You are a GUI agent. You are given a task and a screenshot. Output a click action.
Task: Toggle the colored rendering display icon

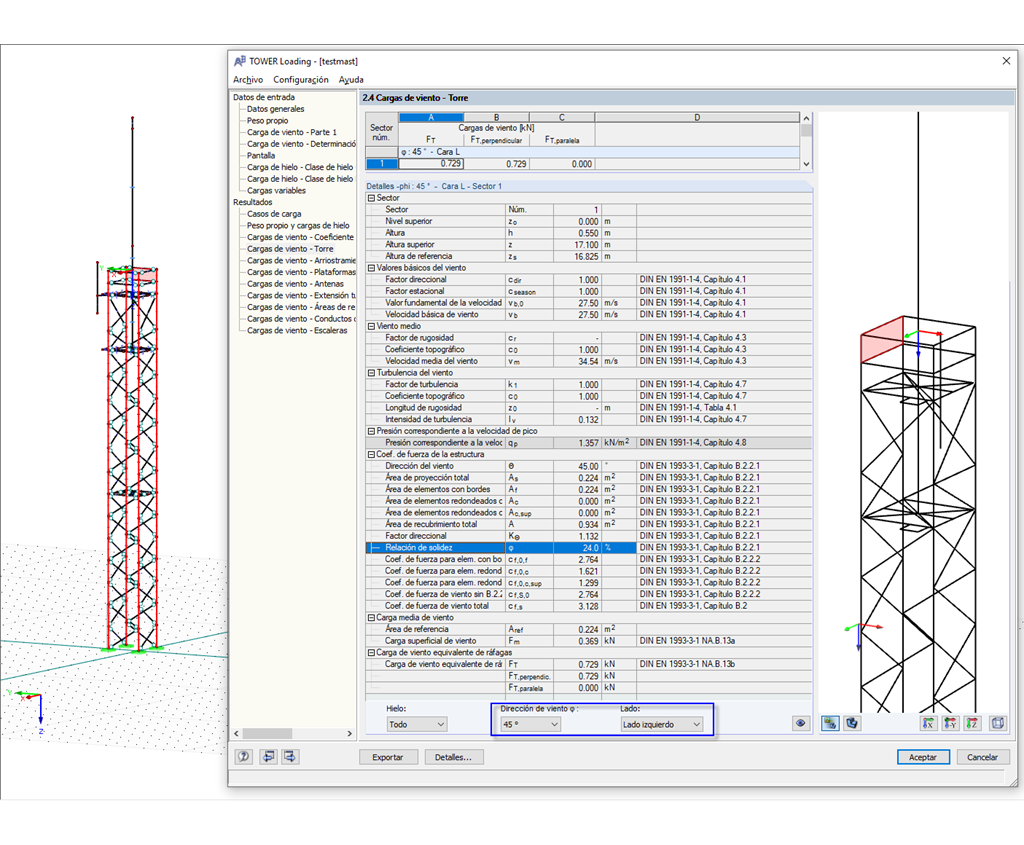tap(830, 723)
